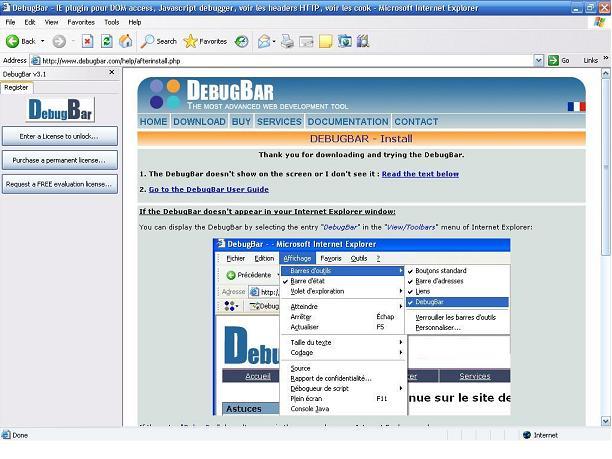
Task: Open the Mail button dropdown arrow
Action: (x=274, y=41)
